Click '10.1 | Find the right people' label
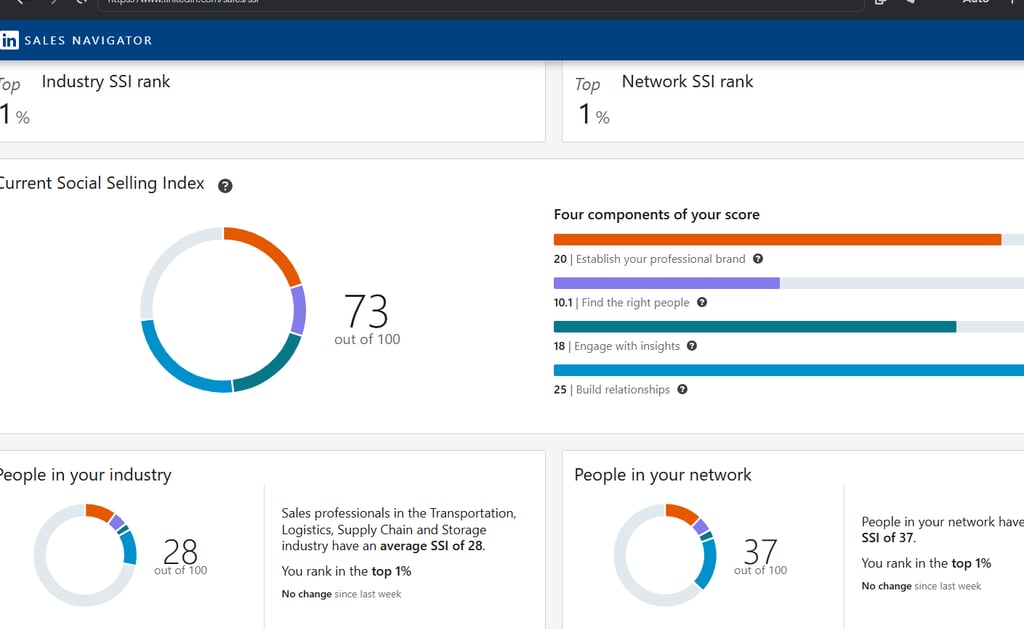The width and height of the screenshot is (1024, 629). tap(621, 302)
